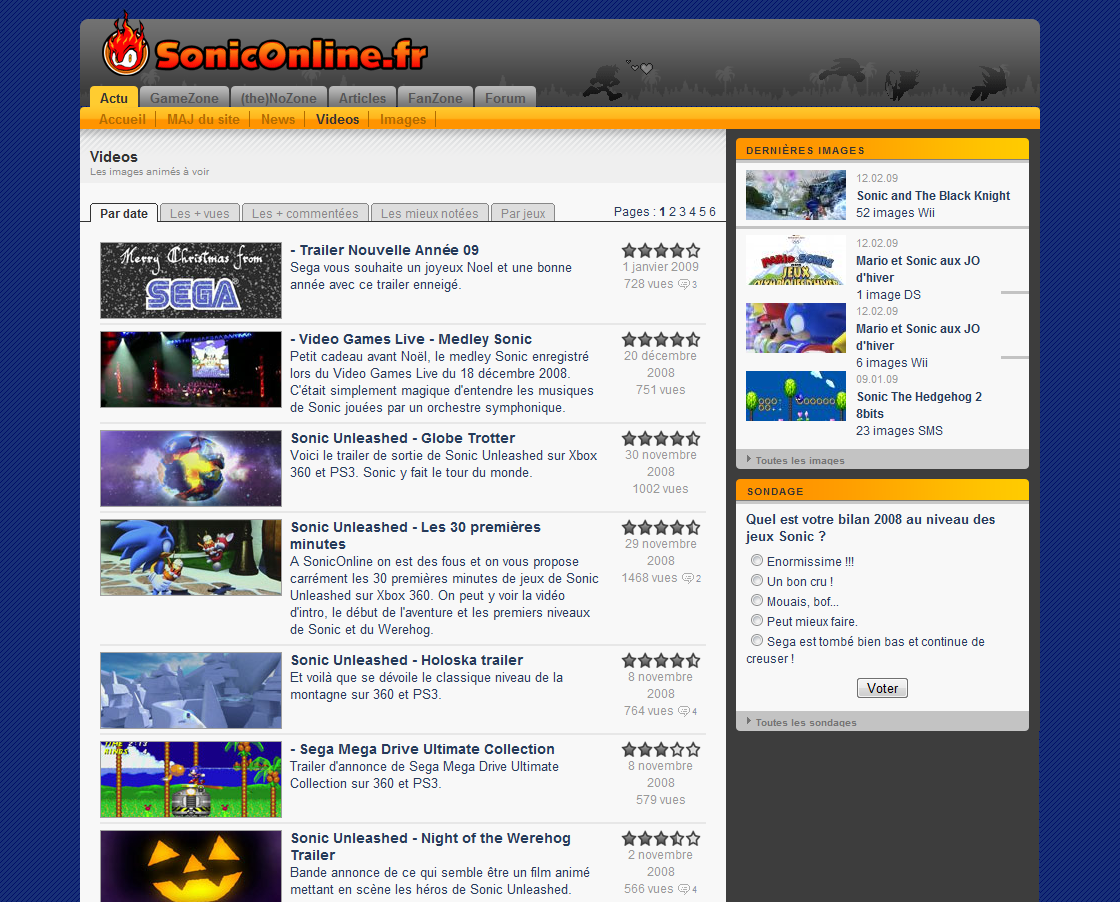The height and width of the screenshot is (902, 1120).
Task: Sort videos with 'Par date' tab
Action: click(x=124, y=213)
